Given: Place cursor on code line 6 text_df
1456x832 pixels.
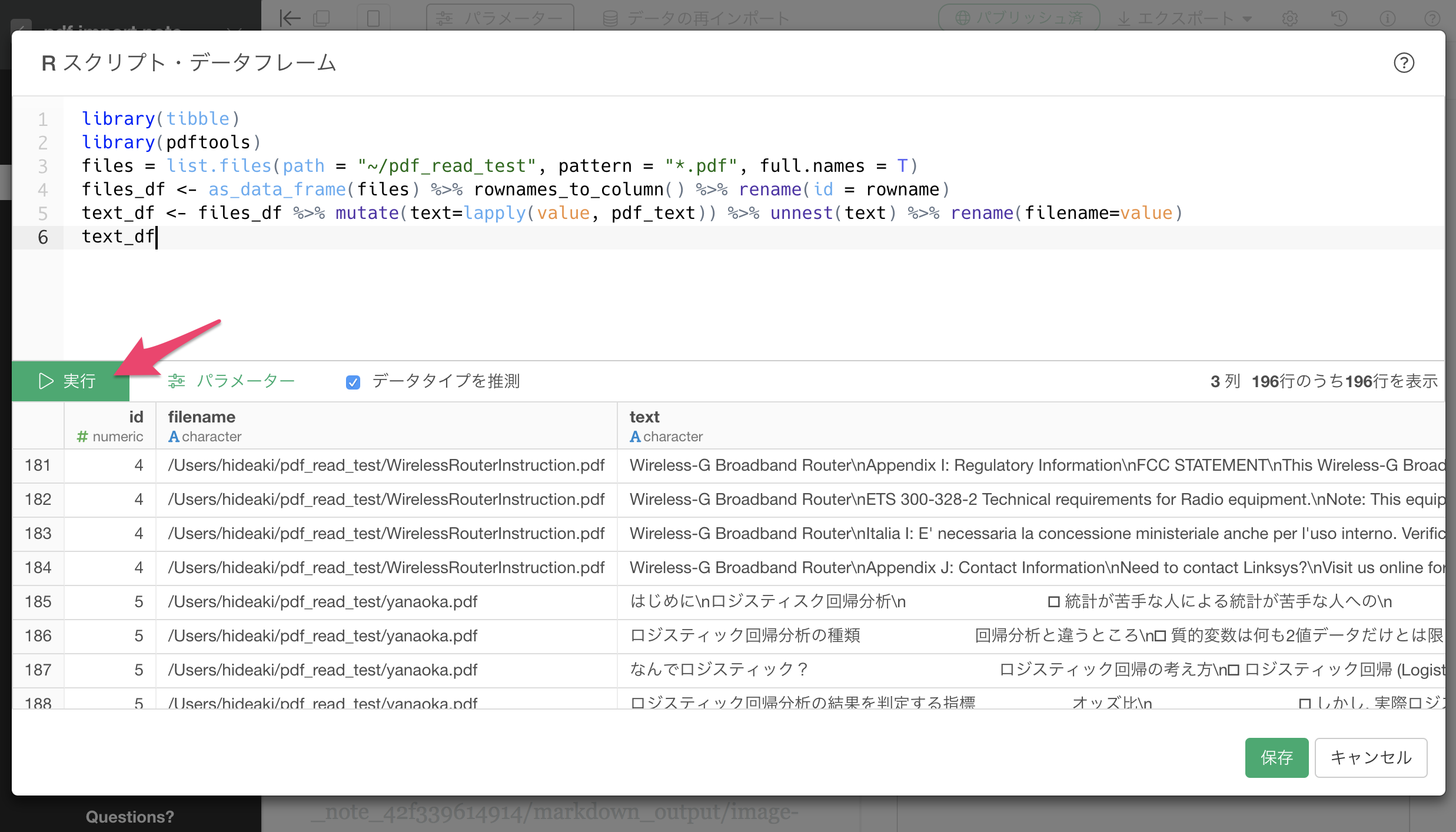Looking at the screenshot, I should click(x=118, y=237).
